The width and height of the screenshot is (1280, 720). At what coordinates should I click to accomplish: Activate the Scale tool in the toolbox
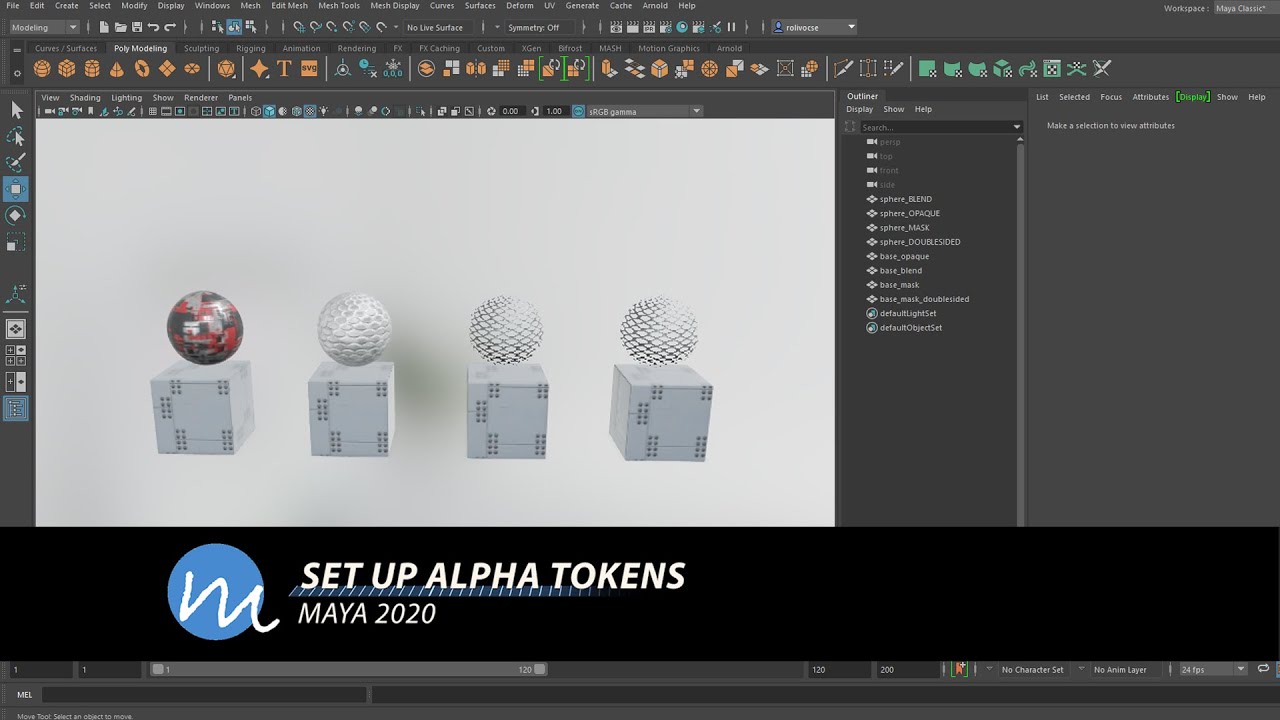(16, 242)
